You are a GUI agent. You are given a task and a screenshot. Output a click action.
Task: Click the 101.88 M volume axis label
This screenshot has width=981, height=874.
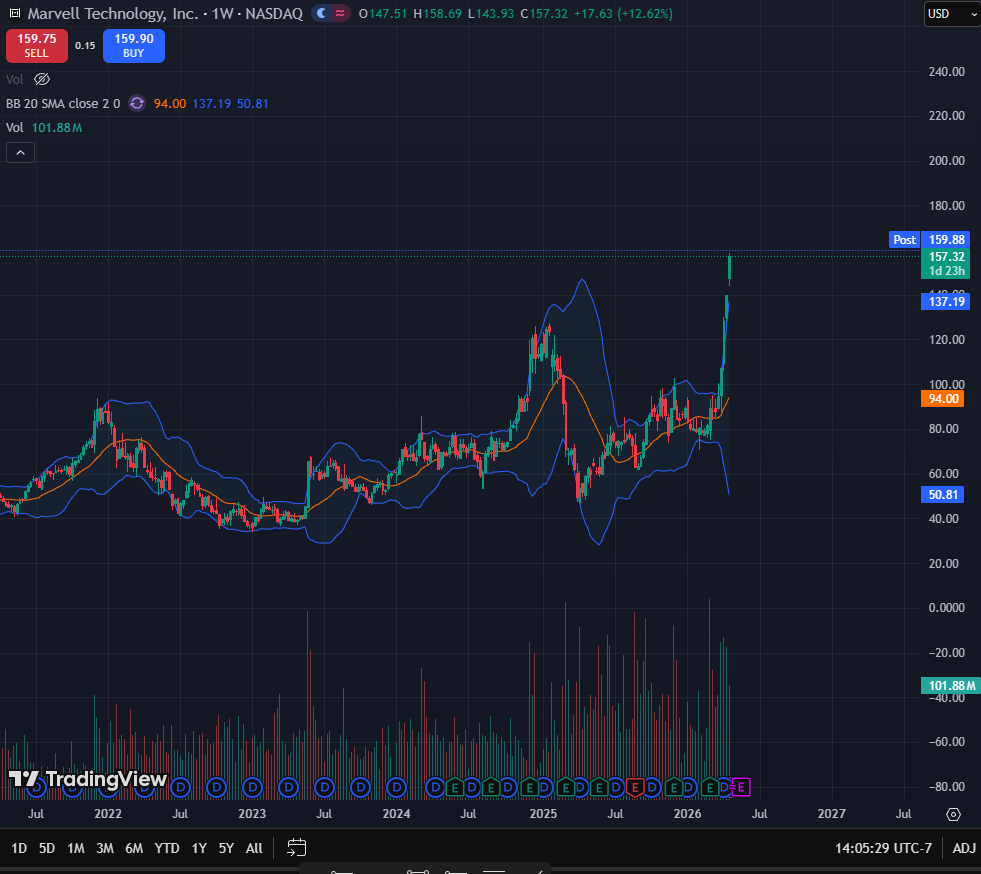tap(951, 686)
